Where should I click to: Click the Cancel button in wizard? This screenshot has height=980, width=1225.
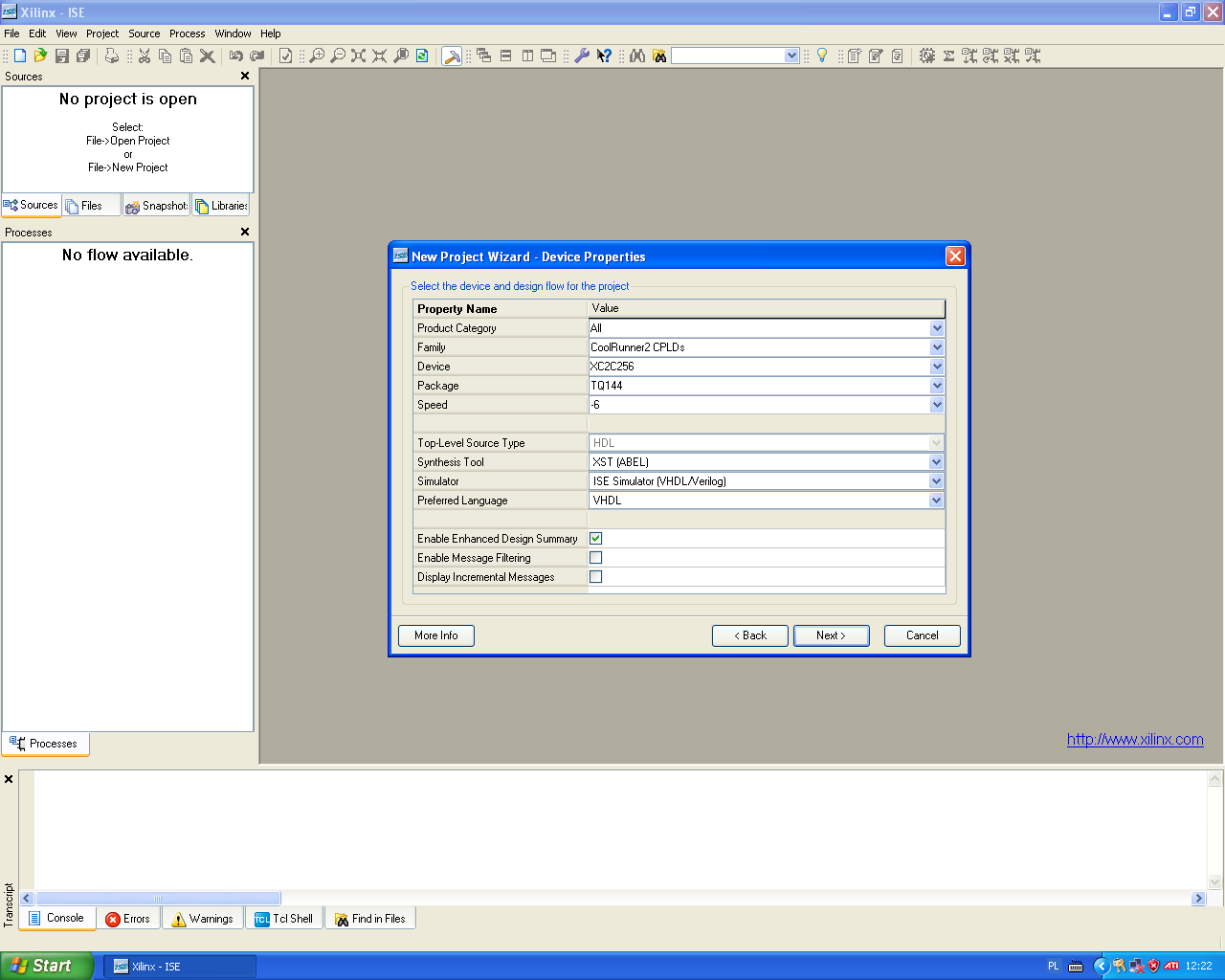click(x=923, y=635)
